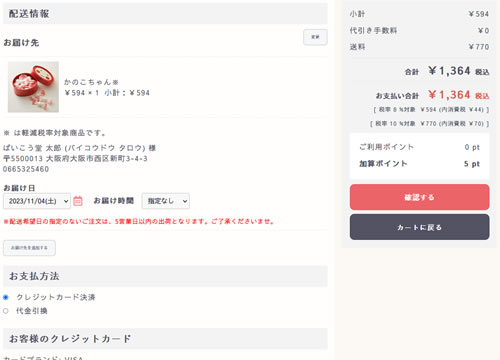The image size is (500, 360).
Task: Click the 配送情報 section header
Action: [x=165, y=14]
